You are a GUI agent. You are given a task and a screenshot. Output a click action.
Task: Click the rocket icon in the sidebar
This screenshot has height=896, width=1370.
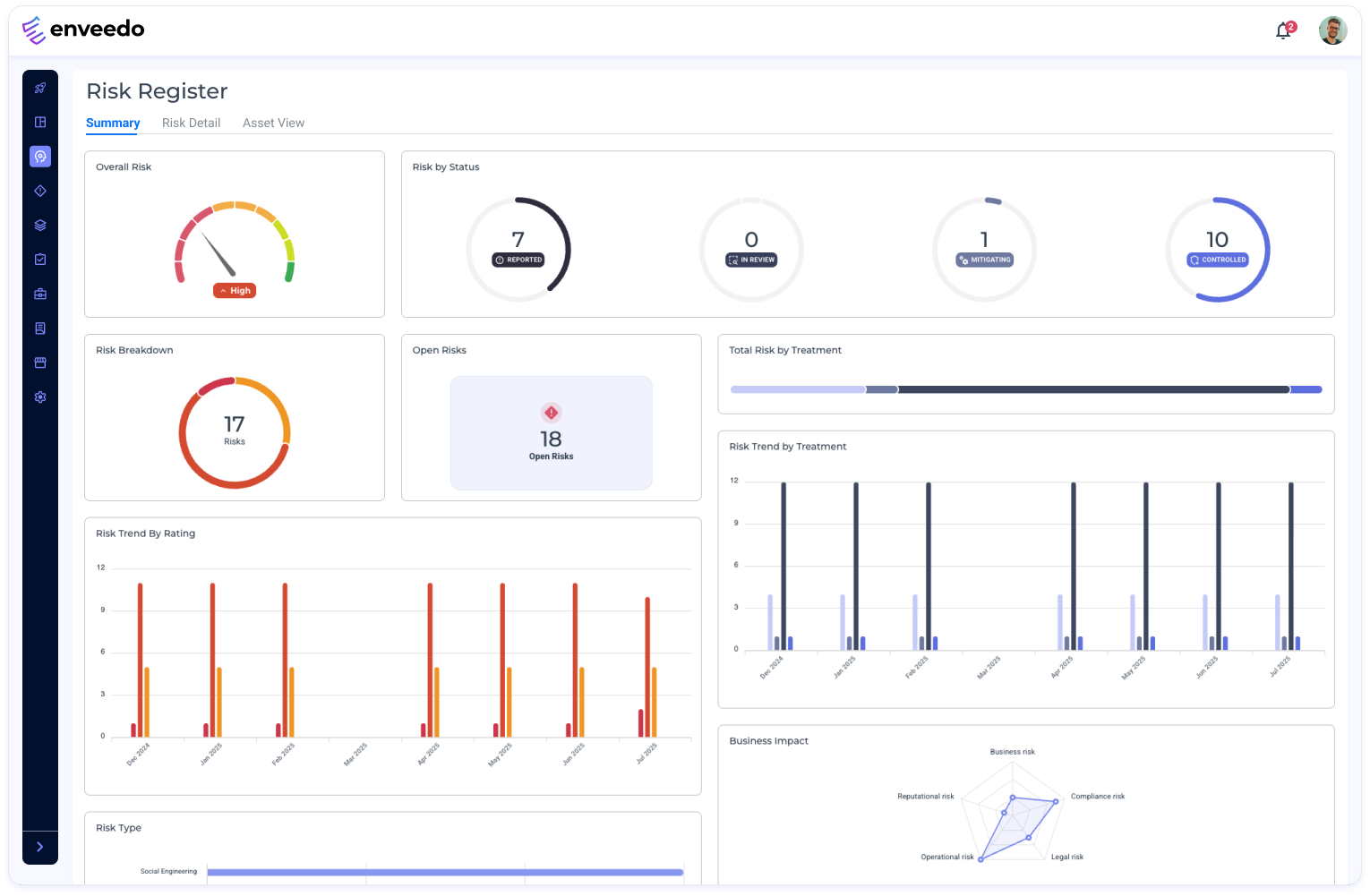(40, 88)
